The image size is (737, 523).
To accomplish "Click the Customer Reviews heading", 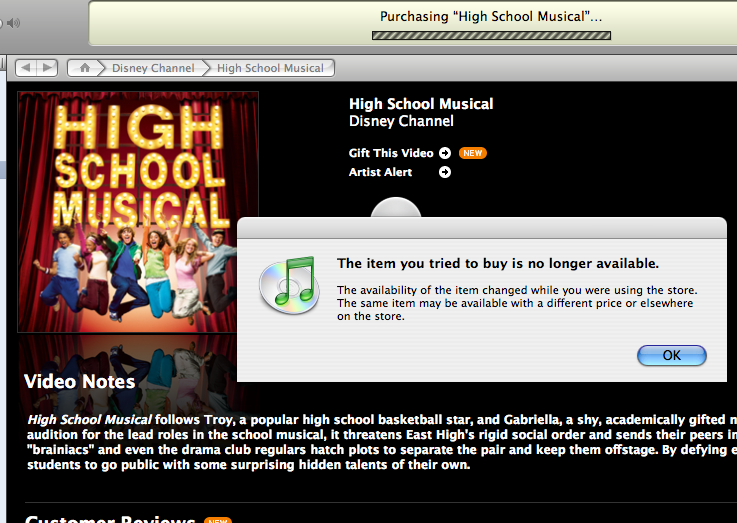I will [x=110, y=519].
